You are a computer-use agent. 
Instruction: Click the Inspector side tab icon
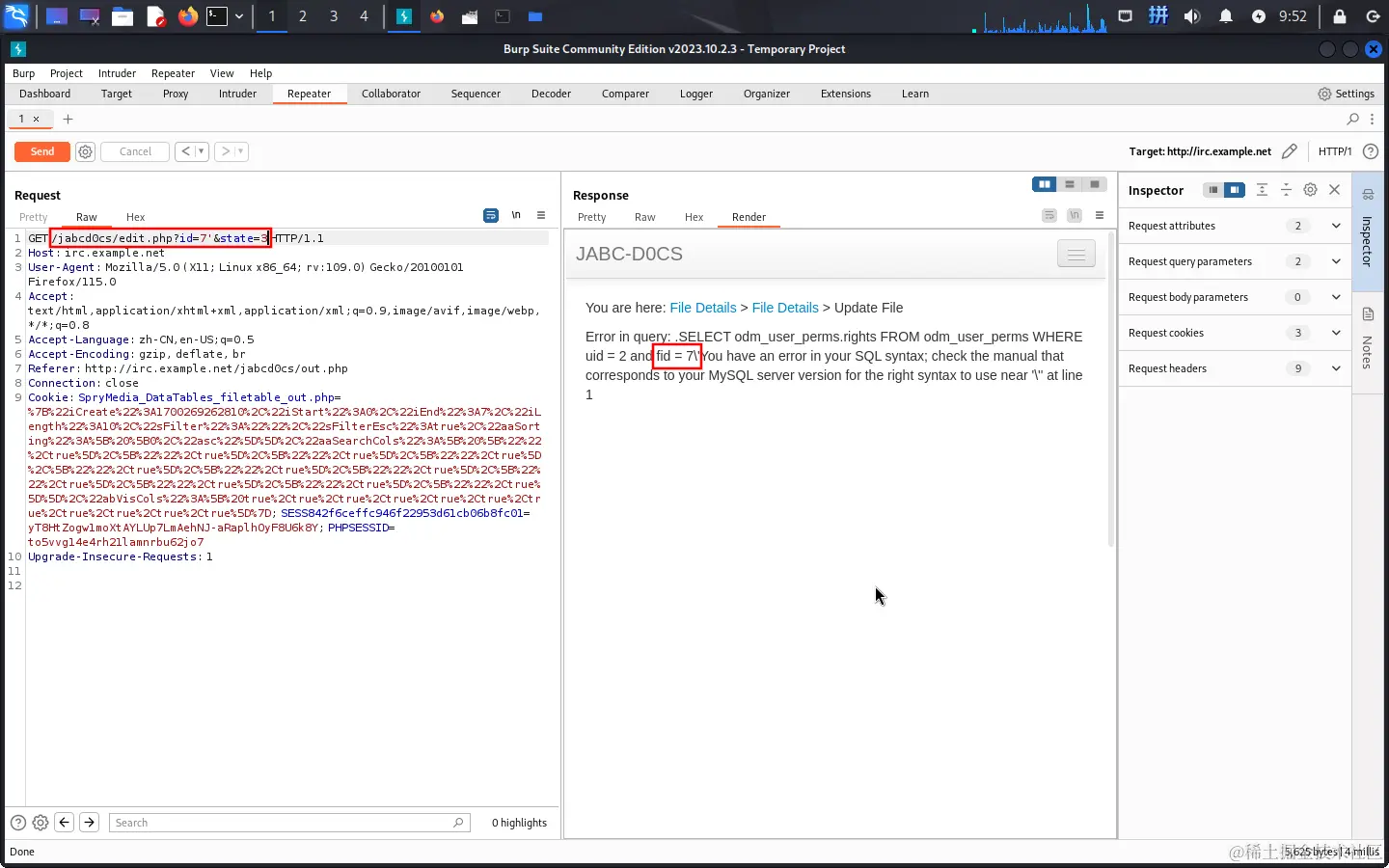pos(1368,195)
